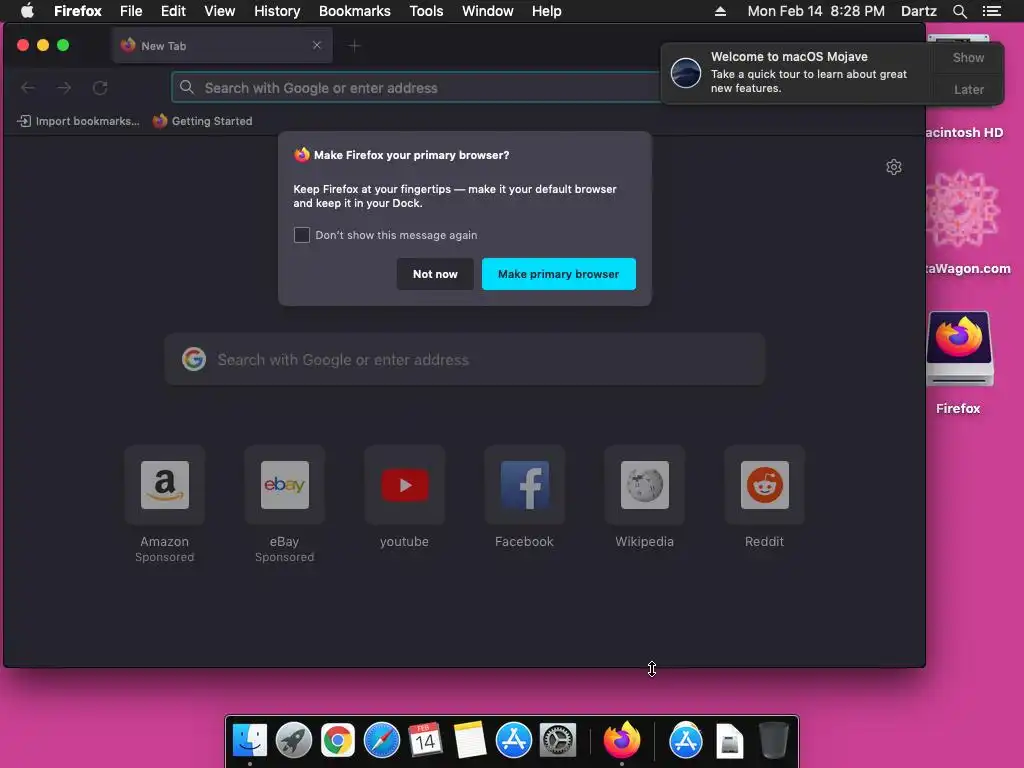
Task: Open Getting Started bookmark
Action: 202,121
